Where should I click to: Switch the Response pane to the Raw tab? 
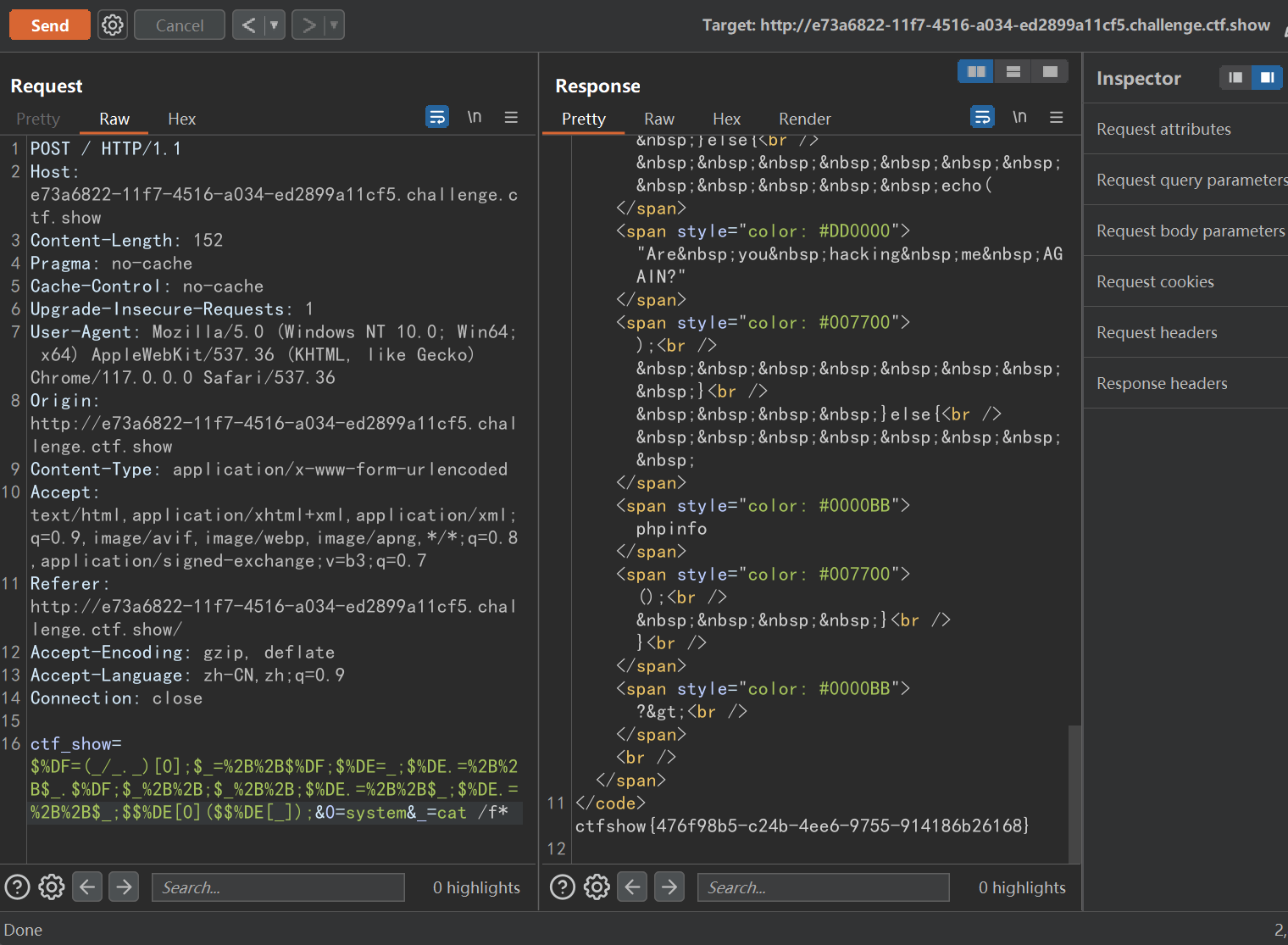point(659,119)
